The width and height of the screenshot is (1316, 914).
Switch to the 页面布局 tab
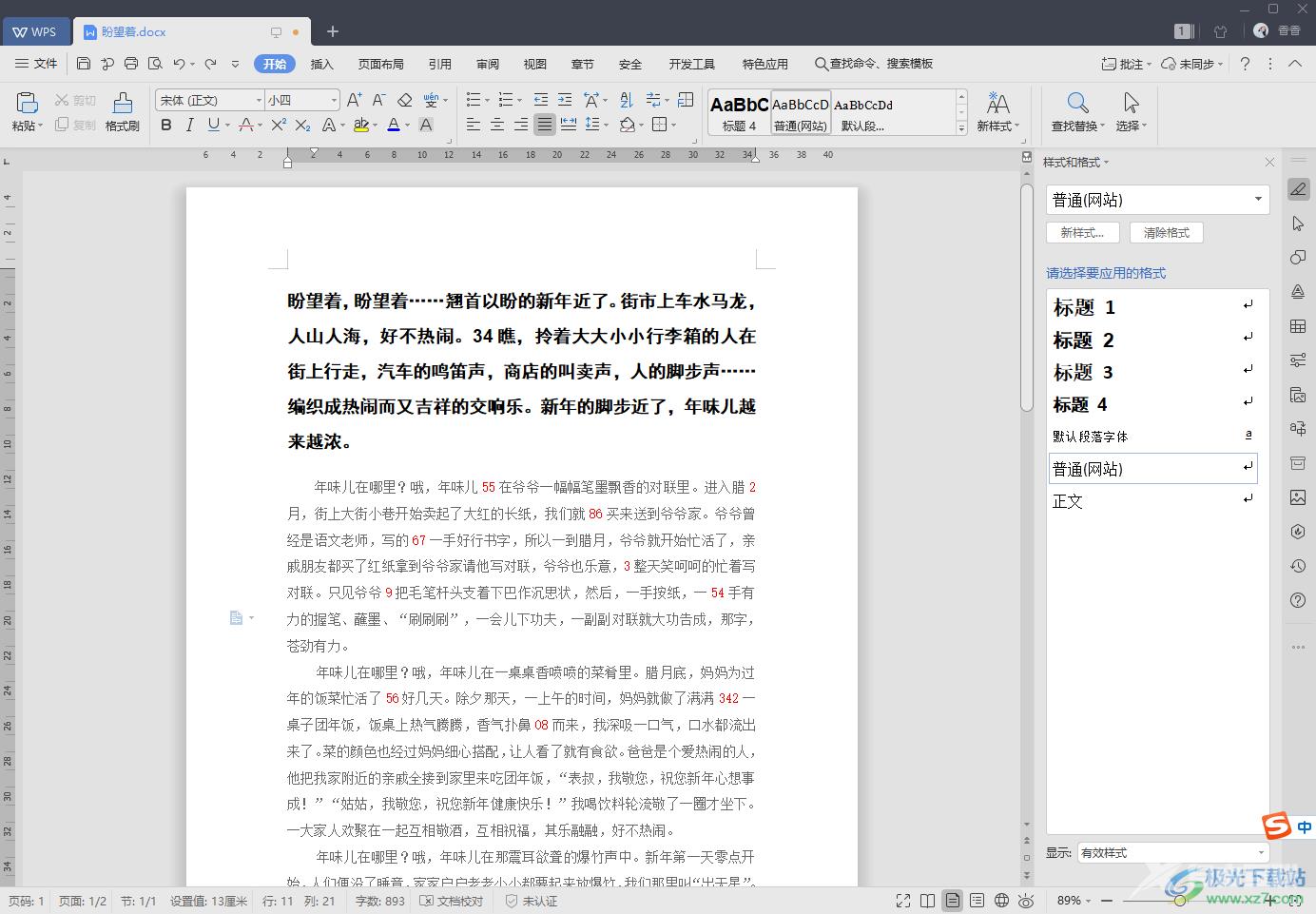(381, 64)
